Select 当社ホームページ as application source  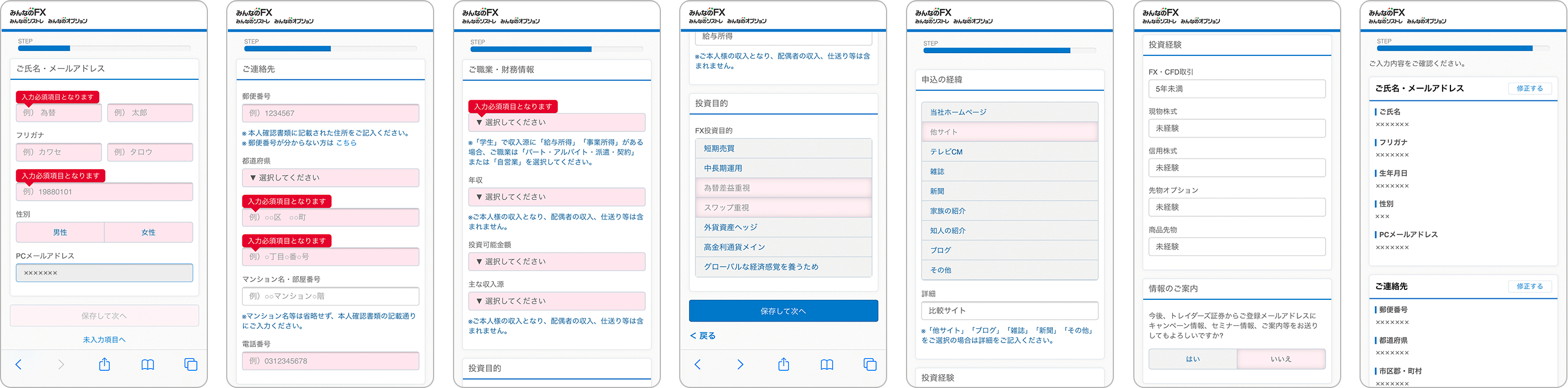(1010, 113)
